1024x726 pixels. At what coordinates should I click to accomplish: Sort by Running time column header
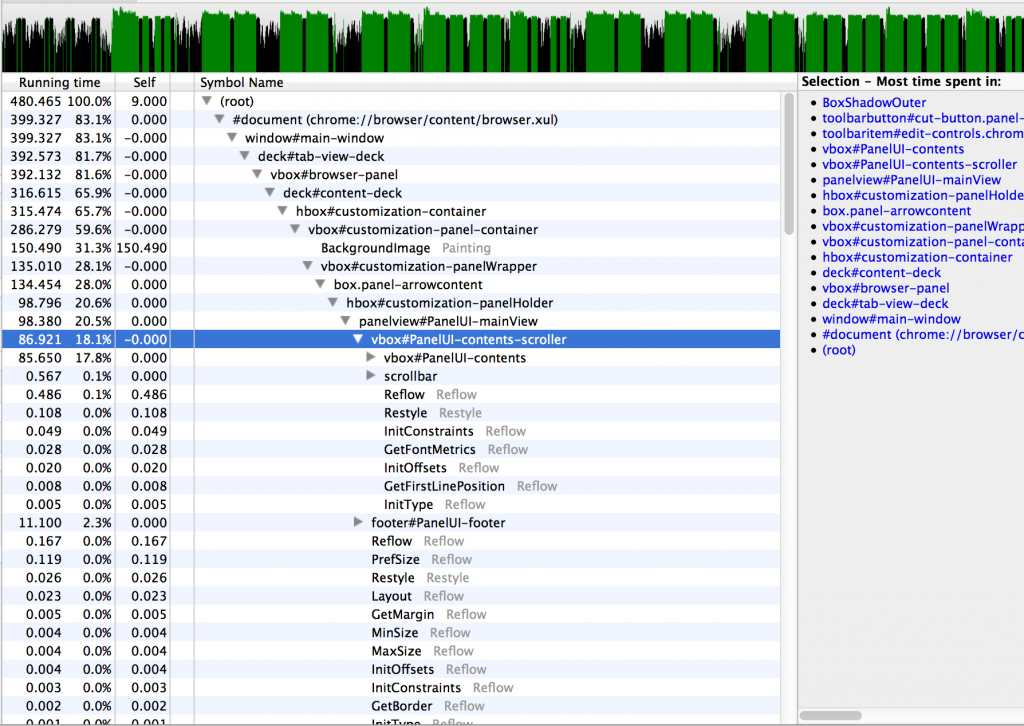tap(59, 82)
